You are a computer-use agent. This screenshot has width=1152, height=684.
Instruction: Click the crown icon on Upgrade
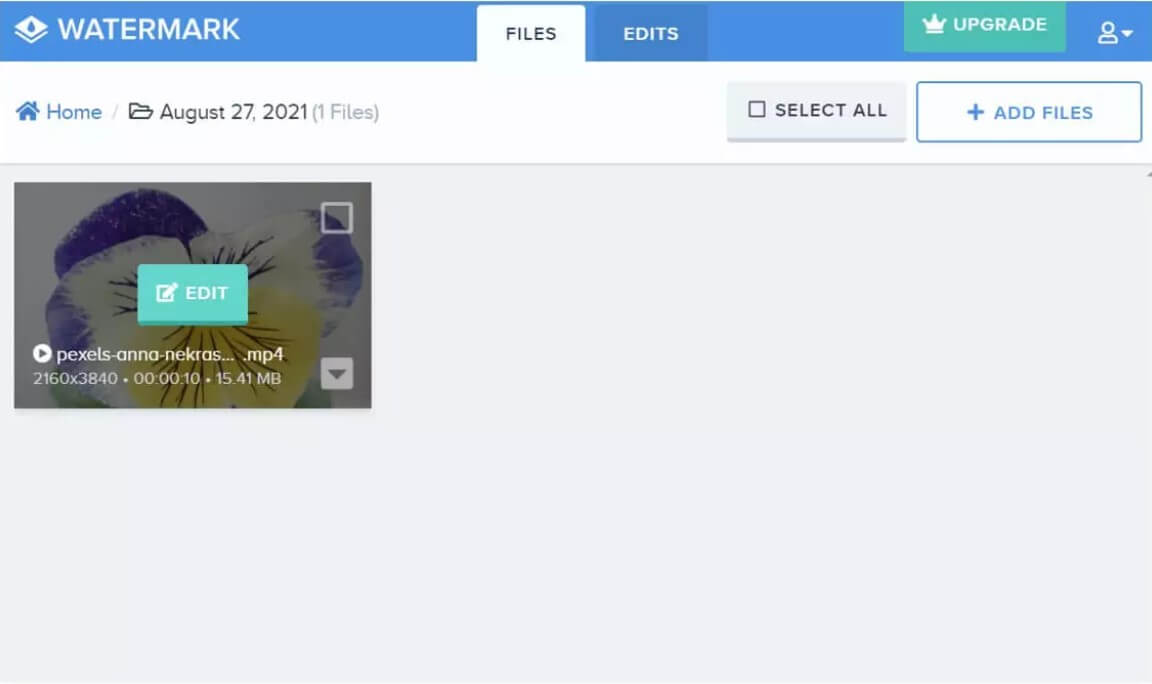[934, 24]
